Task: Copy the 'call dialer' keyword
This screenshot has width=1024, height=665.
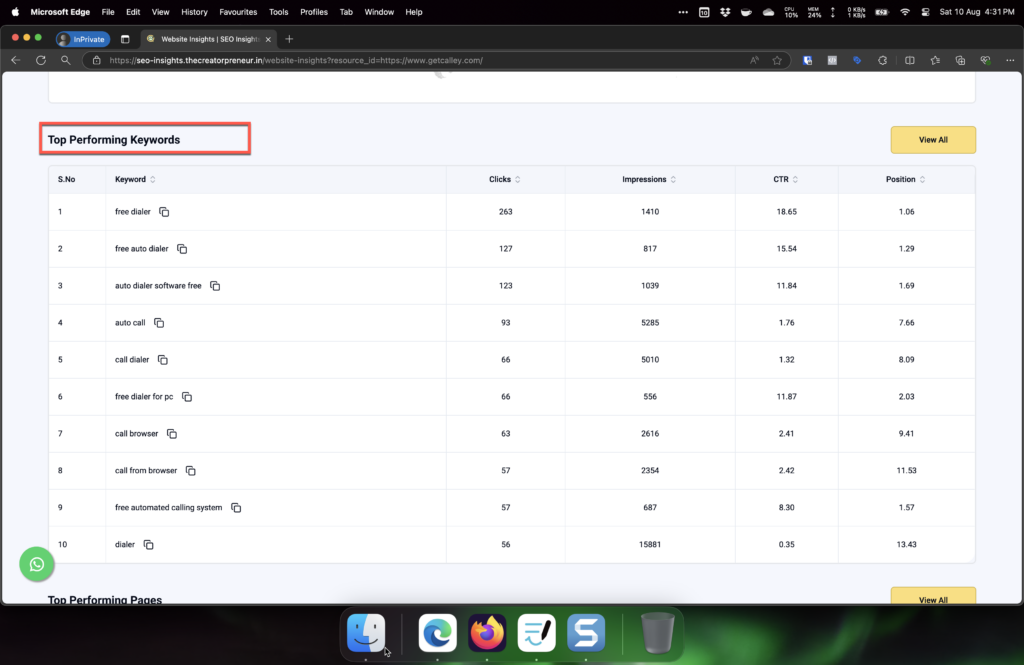Action: coord(163,360)
